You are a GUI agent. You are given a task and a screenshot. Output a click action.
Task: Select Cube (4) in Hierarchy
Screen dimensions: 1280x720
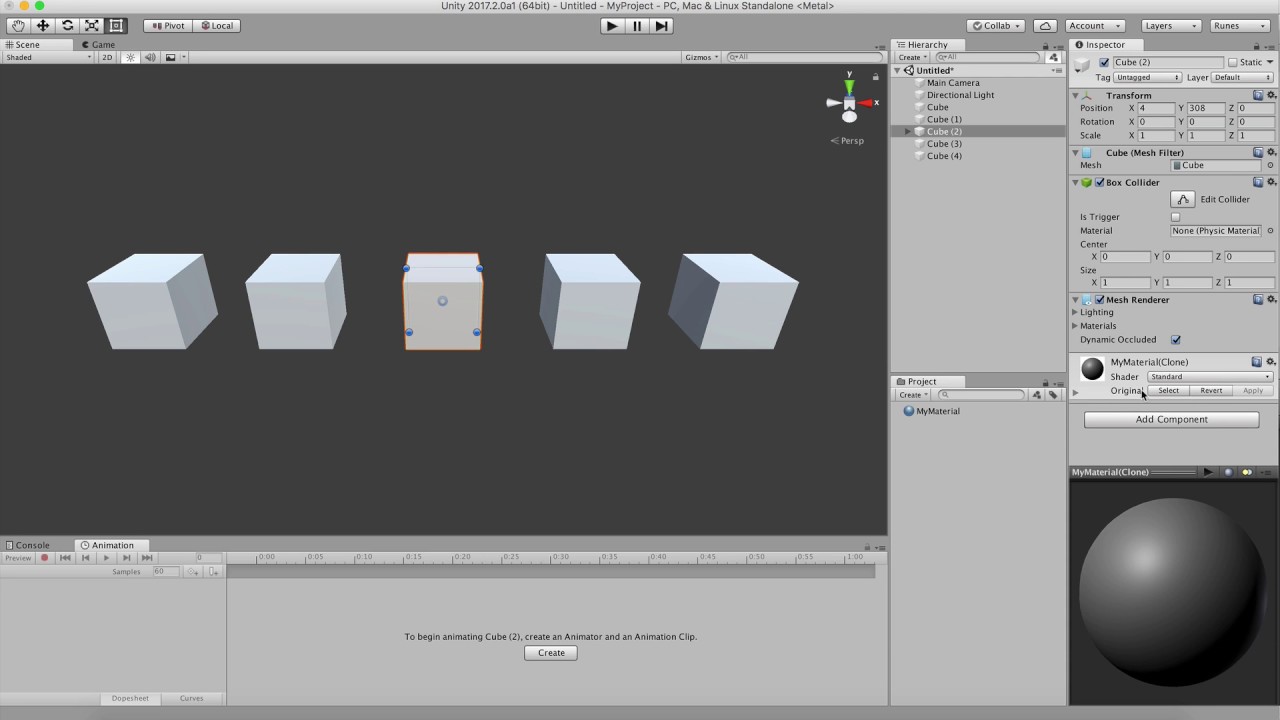pyautogui.click(x=944, y=156)
